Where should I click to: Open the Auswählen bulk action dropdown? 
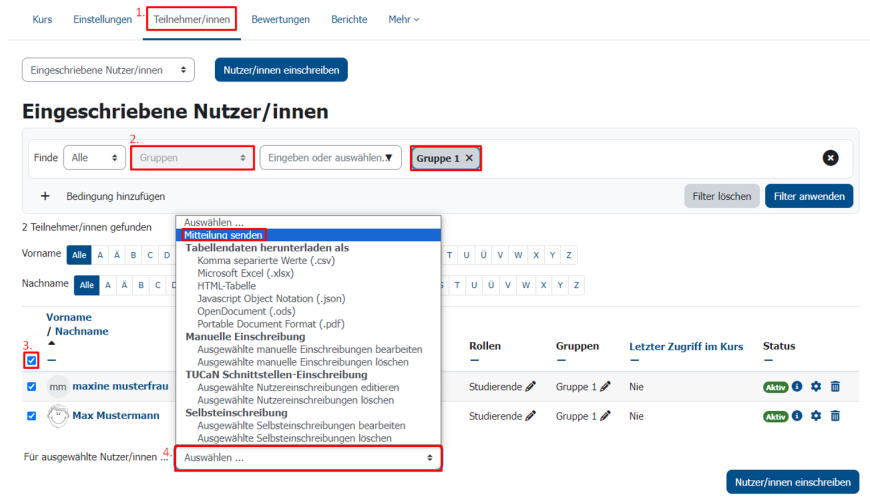point(308,458)
